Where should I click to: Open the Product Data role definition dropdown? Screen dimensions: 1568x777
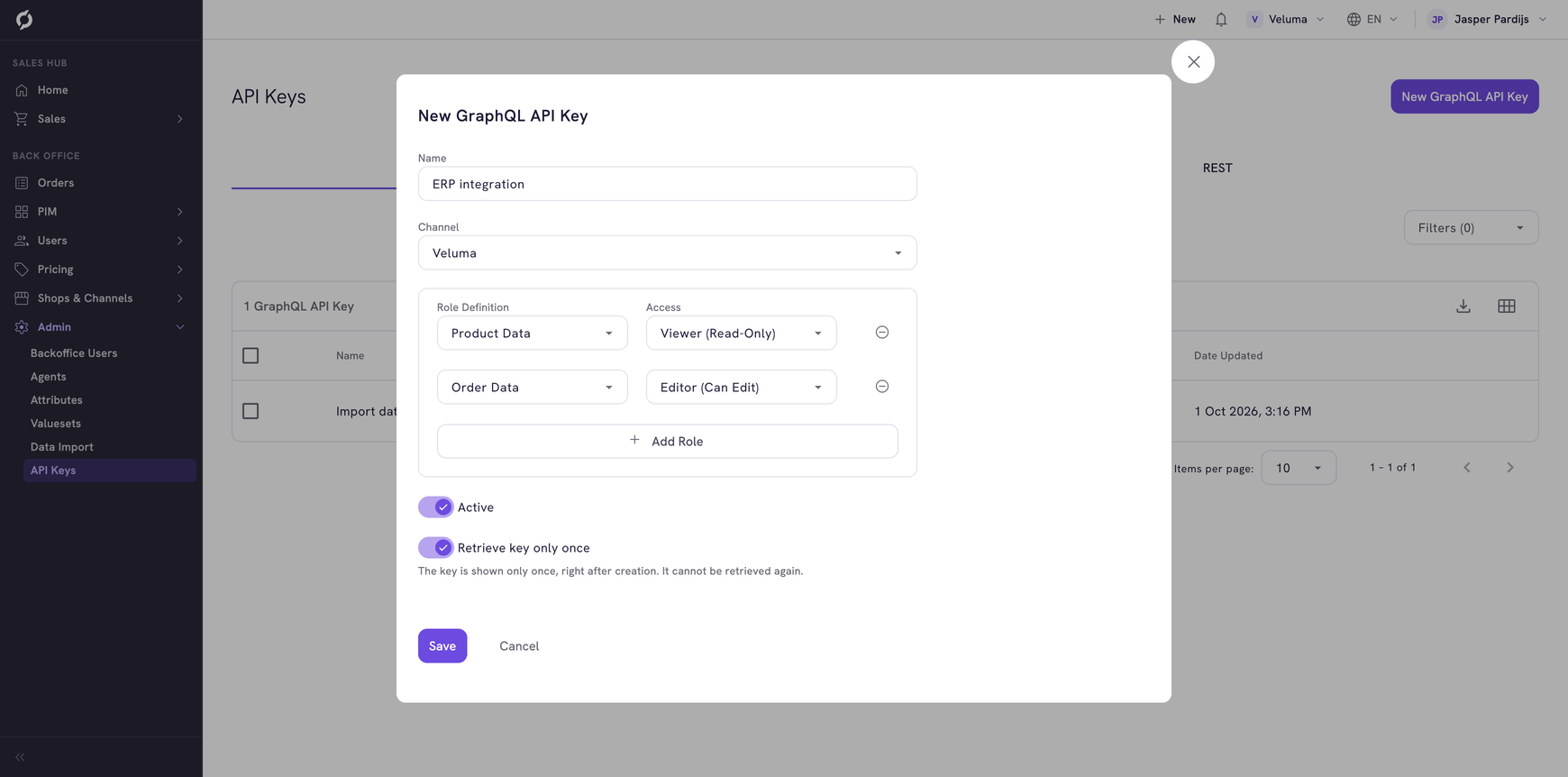pyautogui.click(x=533, y=334)
